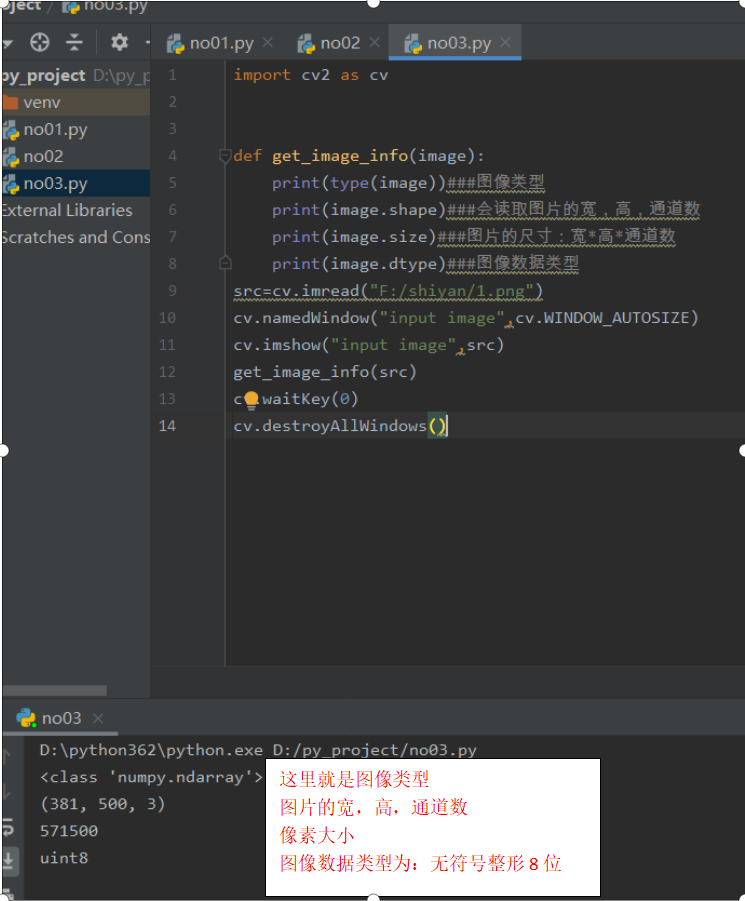745x901 pixels.
Task: Click line number 9 in the gutter
Action: click(172, 291)
